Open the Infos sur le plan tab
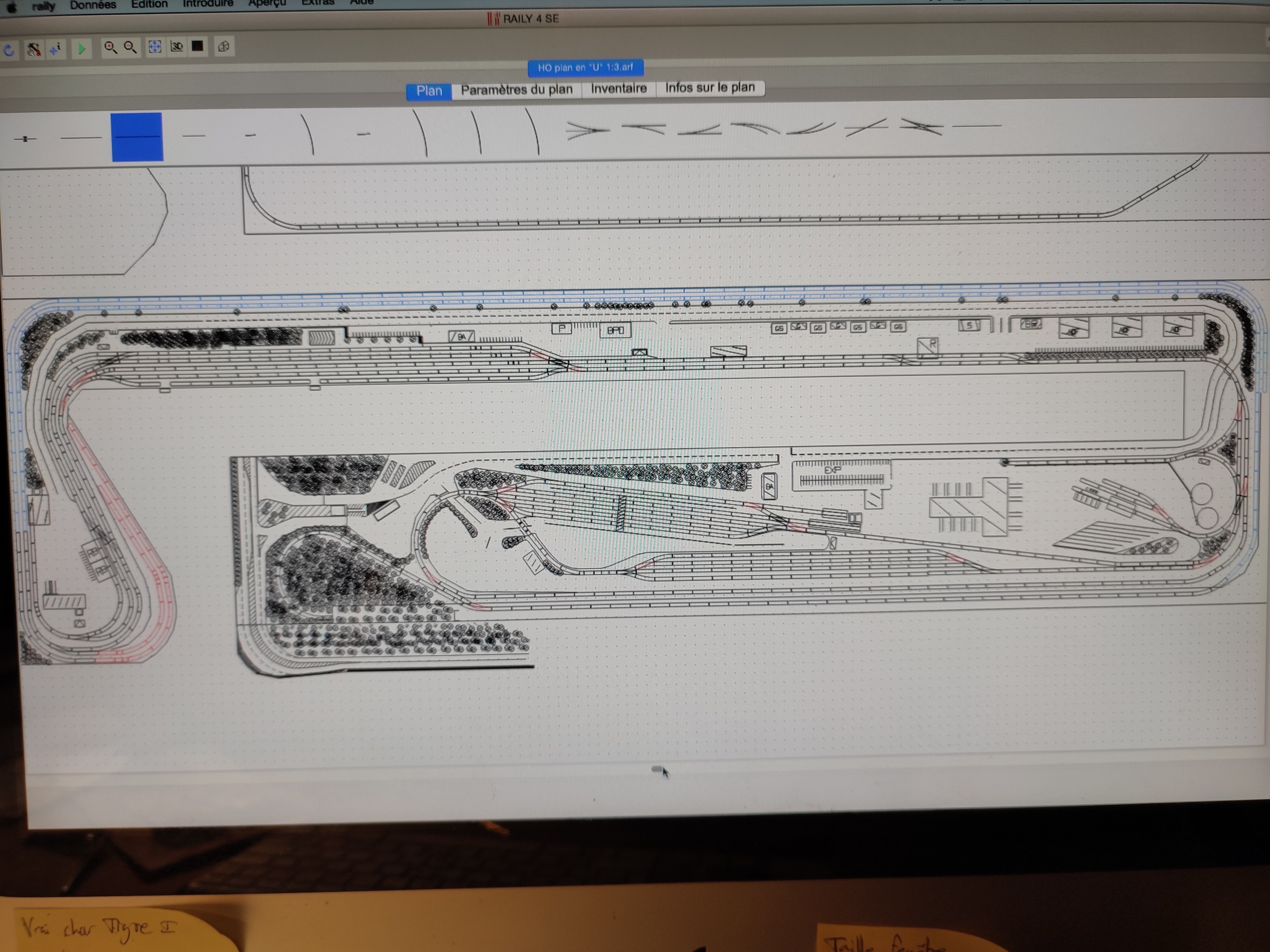The width and height of the screenshot is (1270, 952). click(710, 87)
